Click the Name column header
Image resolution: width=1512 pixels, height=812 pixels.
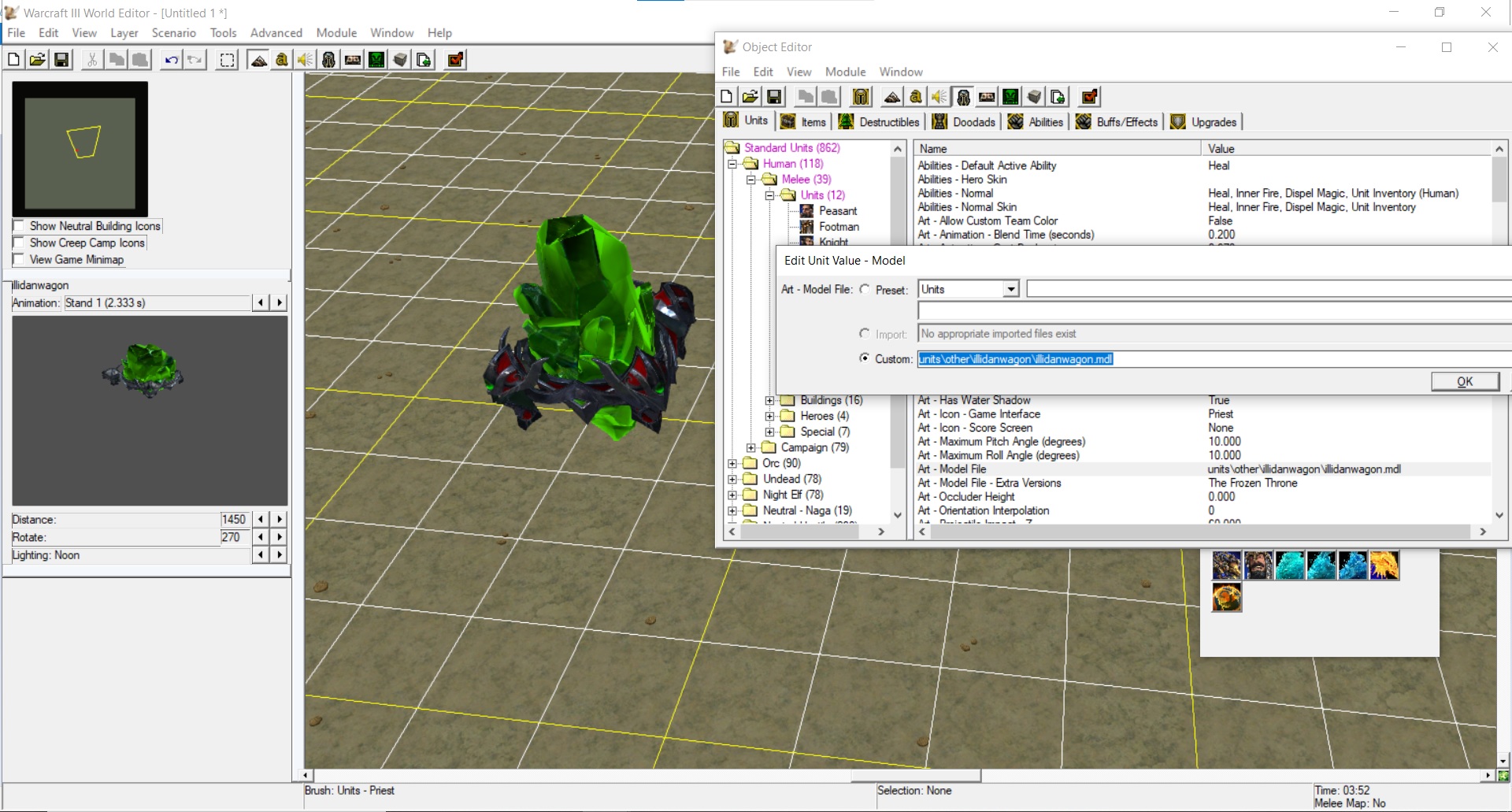[x=1057, y=149]
